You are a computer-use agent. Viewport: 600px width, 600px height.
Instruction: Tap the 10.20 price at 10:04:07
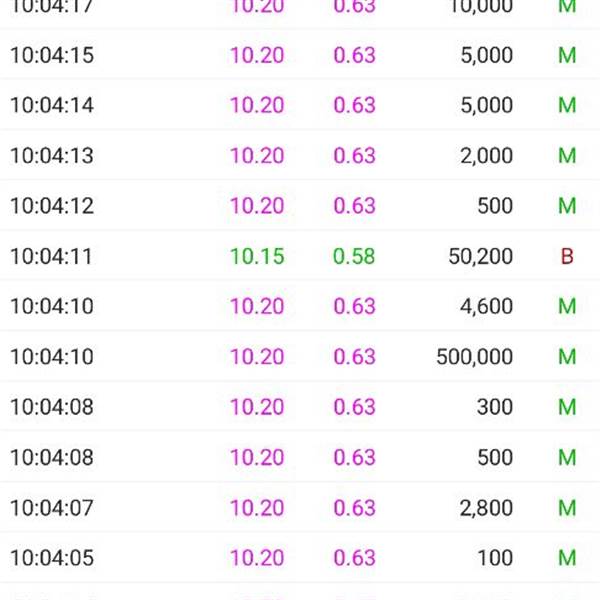(257, 507)
